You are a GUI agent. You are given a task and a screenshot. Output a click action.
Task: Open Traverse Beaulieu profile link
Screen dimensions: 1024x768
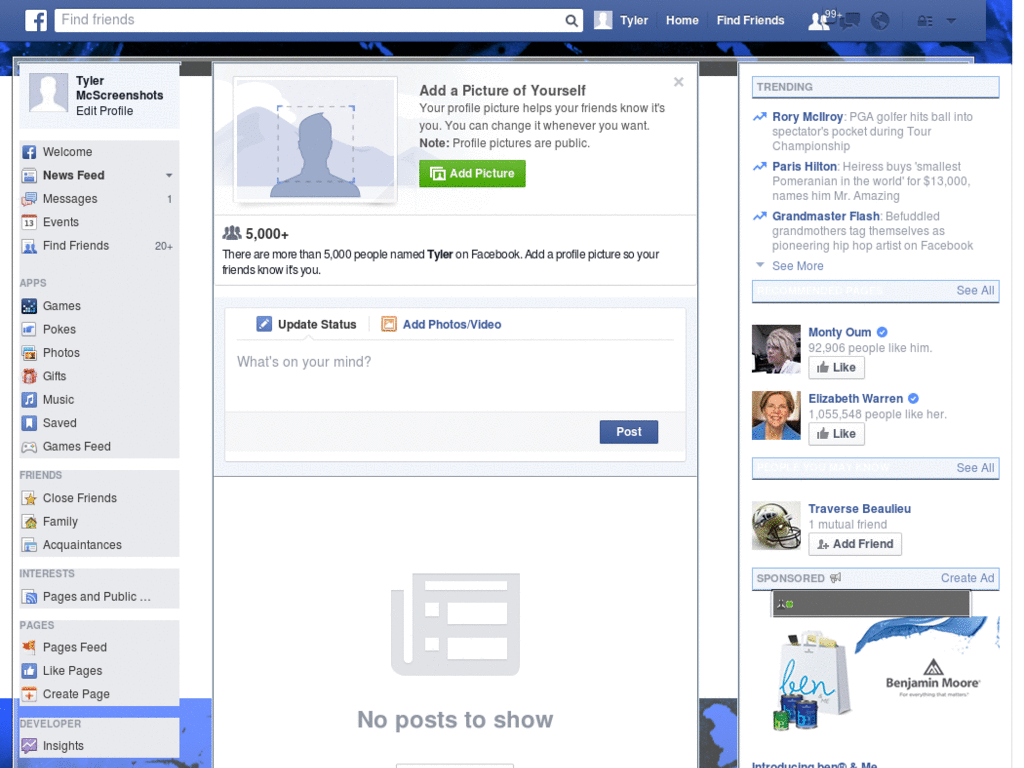click(859, 509)
